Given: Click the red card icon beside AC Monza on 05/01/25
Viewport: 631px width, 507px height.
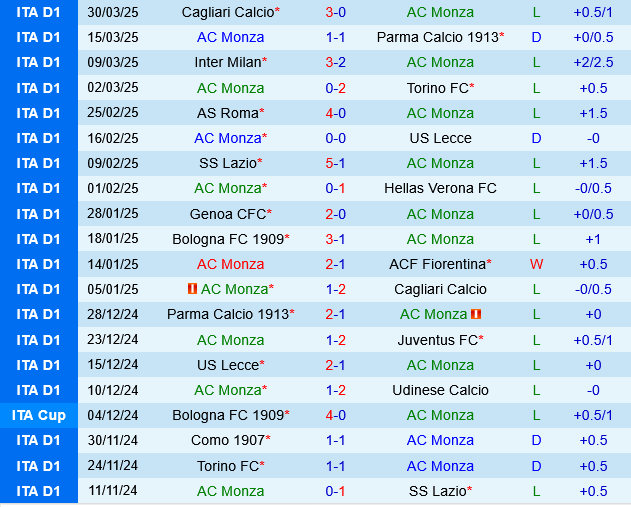Looking at the screenshot, I should click(192, 289).
